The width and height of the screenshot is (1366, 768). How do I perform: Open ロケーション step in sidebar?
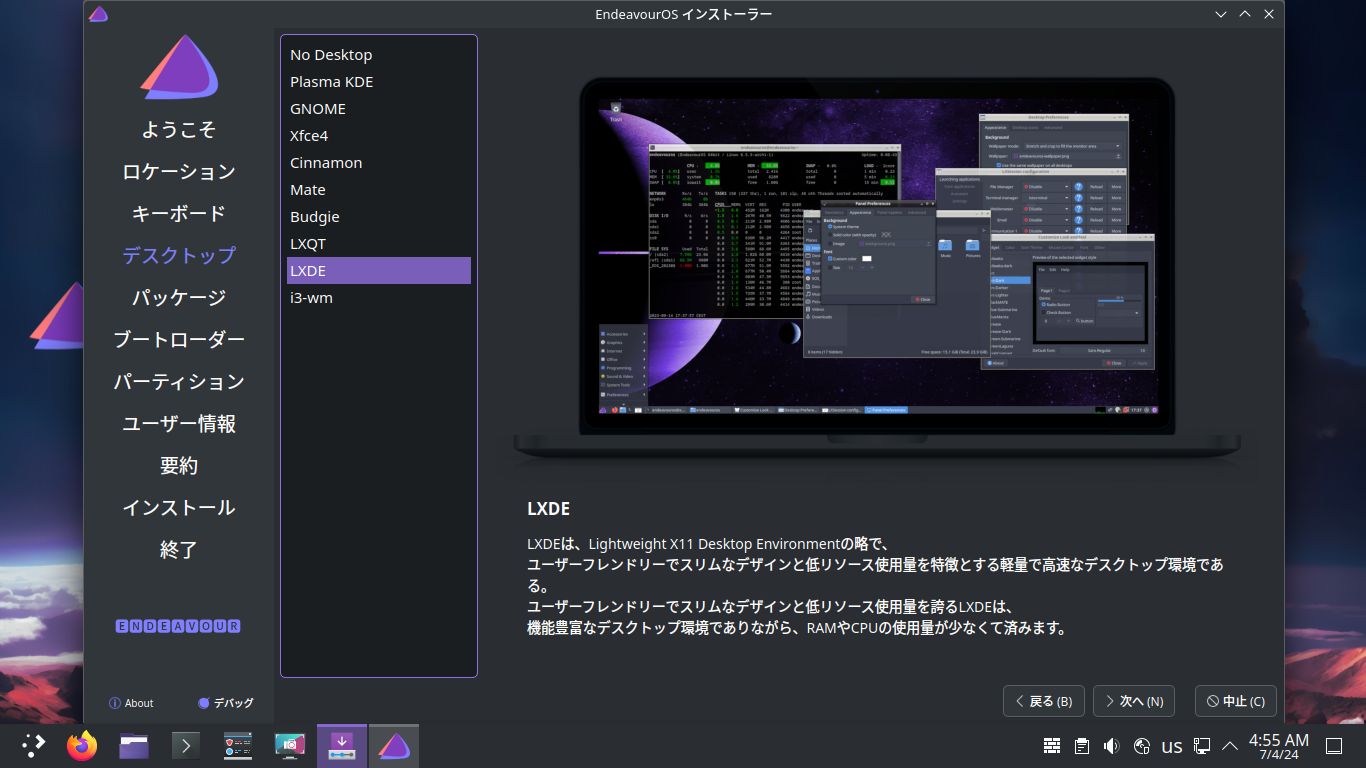point(179,172)
